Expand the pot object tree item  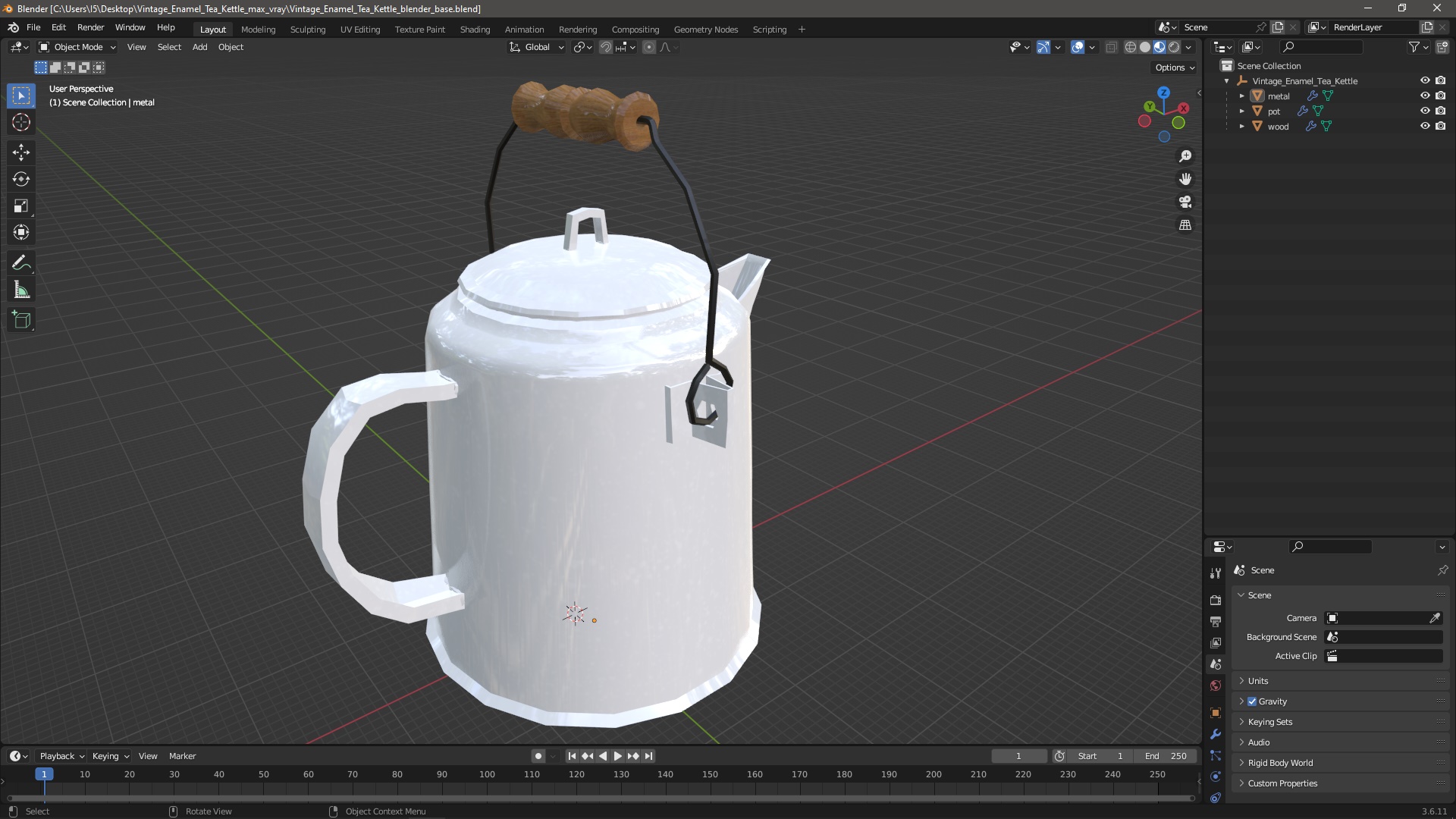(1241, 111)
